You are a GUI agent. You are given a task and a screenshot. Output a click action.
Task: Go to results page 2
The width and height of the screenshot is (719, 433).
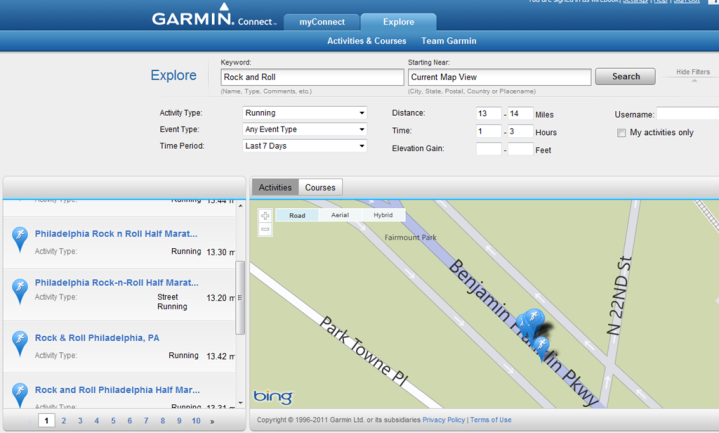[64, 421]
